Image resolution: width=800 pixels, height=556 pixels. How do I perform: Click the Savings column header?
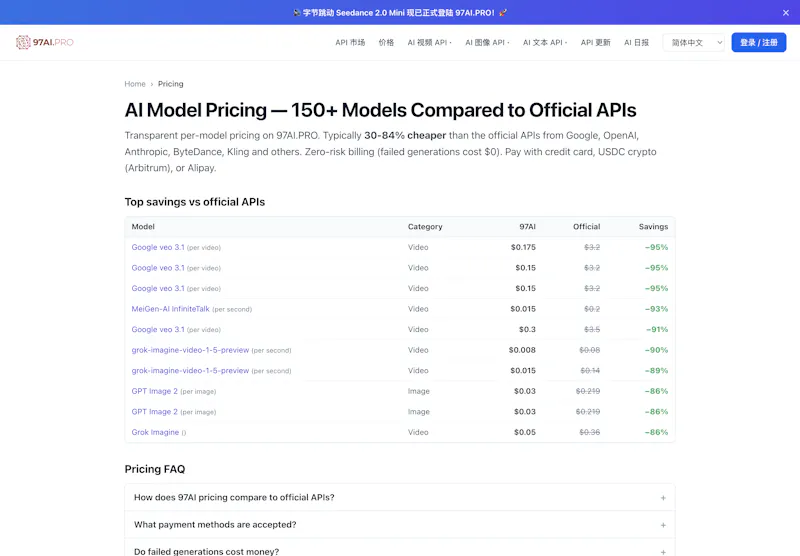pos(653,226)
